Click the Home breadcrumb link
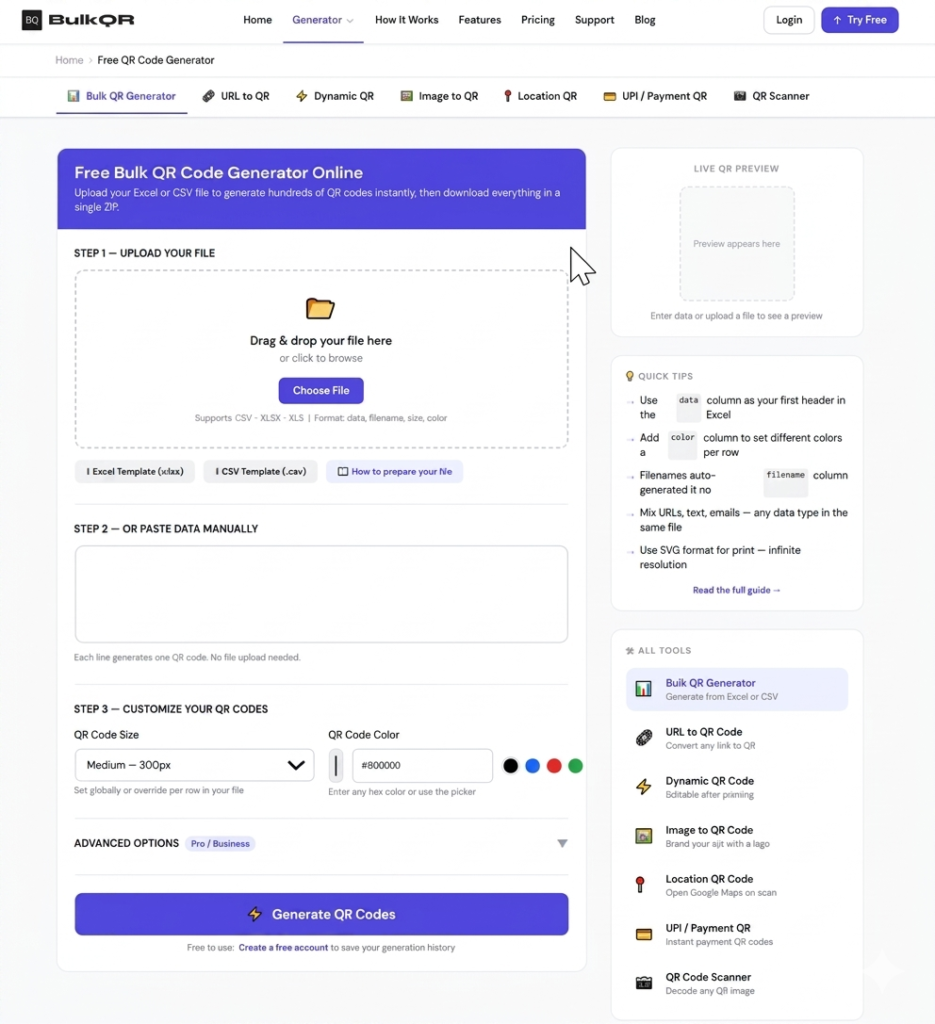935x1024 pixels. 69,60
